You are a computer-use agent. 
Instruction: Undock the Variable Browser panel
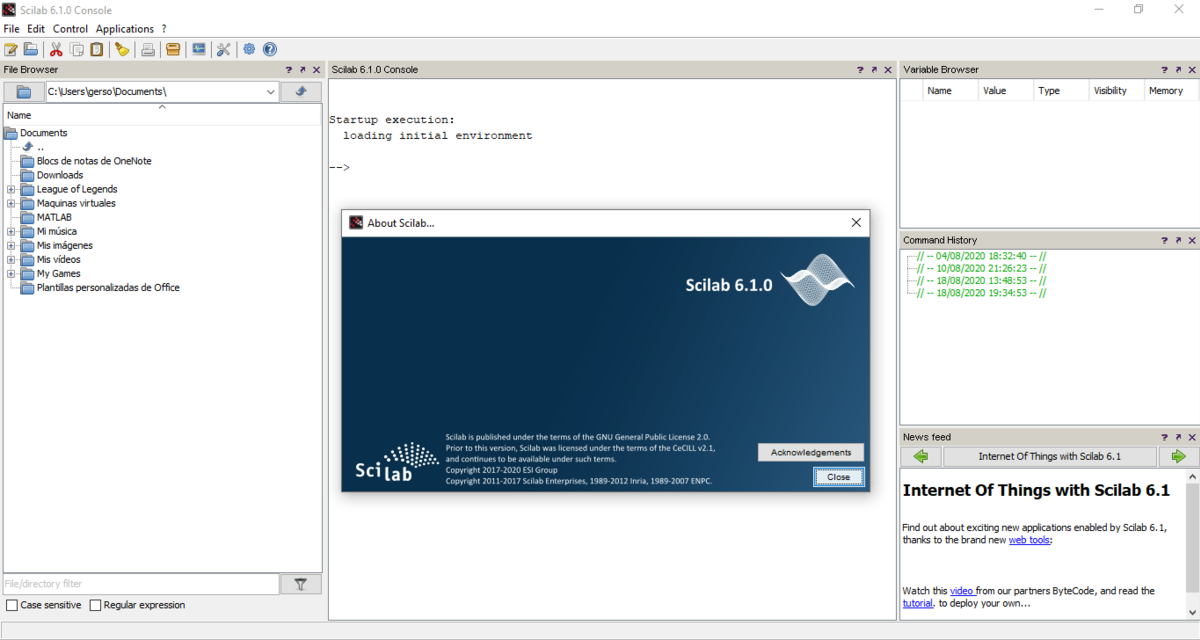[1177, 70]
